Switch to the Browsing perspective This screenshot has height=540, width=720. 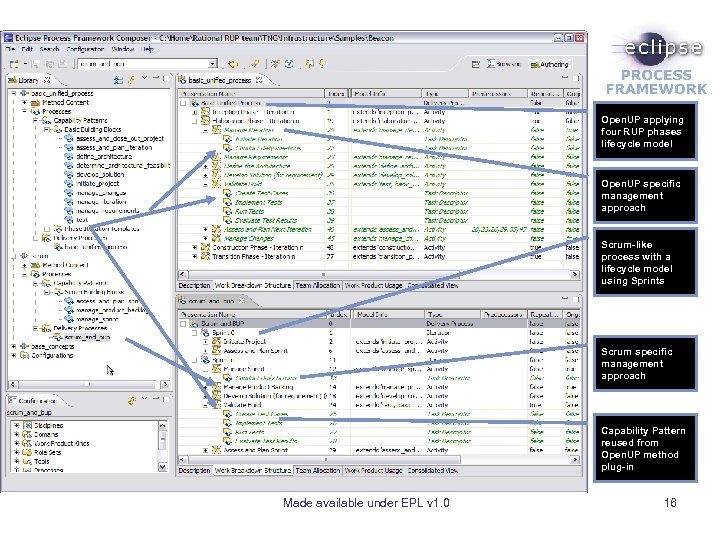click(x=504, y=64)
